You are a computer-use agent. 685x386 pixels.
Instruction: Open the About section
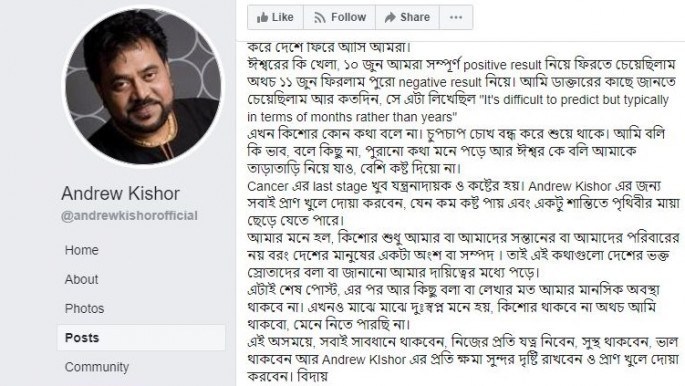click(82, 279)
